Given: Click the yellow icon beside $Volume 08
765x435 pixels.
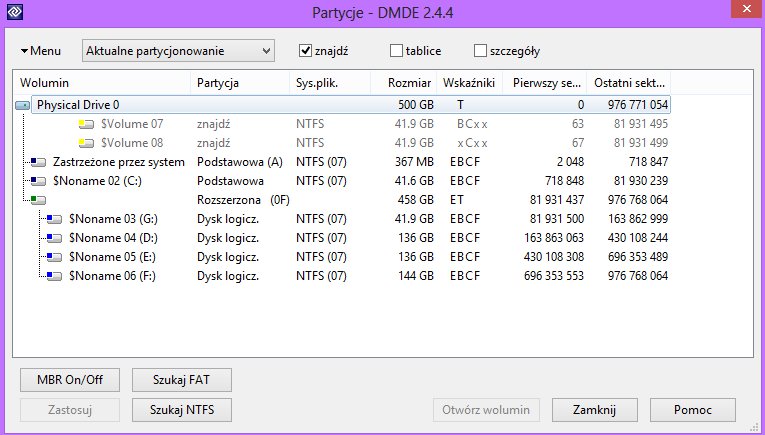Looking at the screenshot, I should click(86, 143).
